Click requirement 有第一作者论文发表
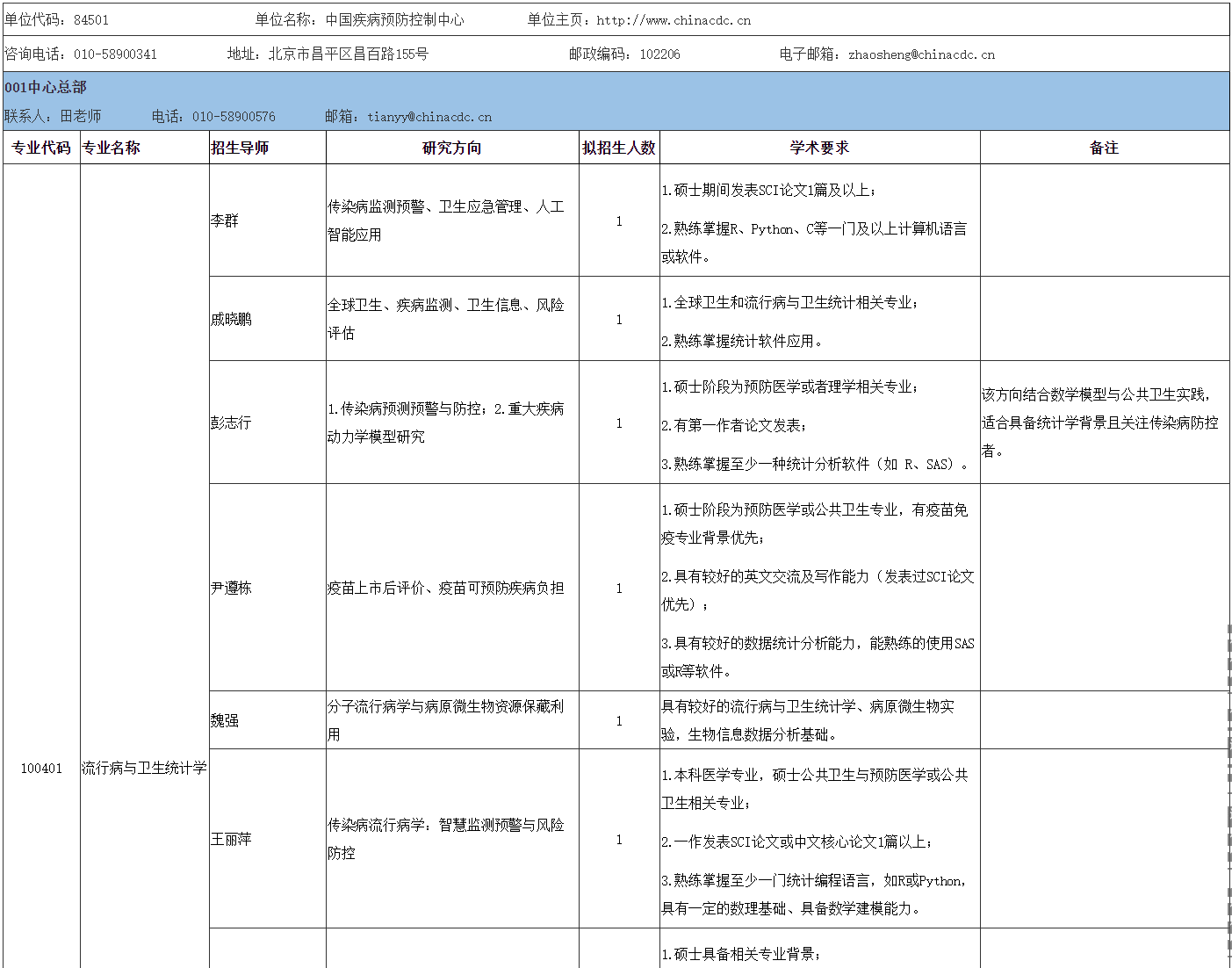 pos(734,425)
